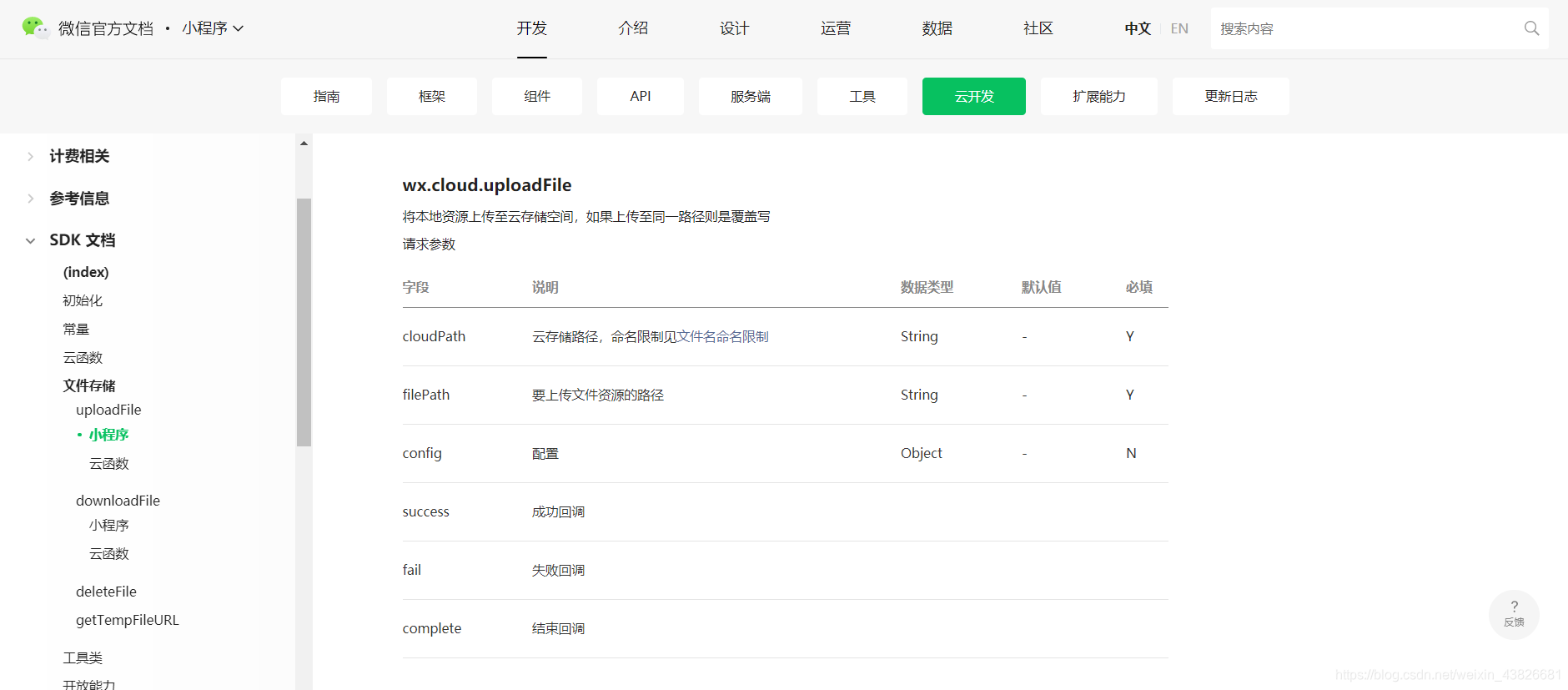Click the WeChat logo icon
This screenshot has width=1568, height=690.
point(35,28)
